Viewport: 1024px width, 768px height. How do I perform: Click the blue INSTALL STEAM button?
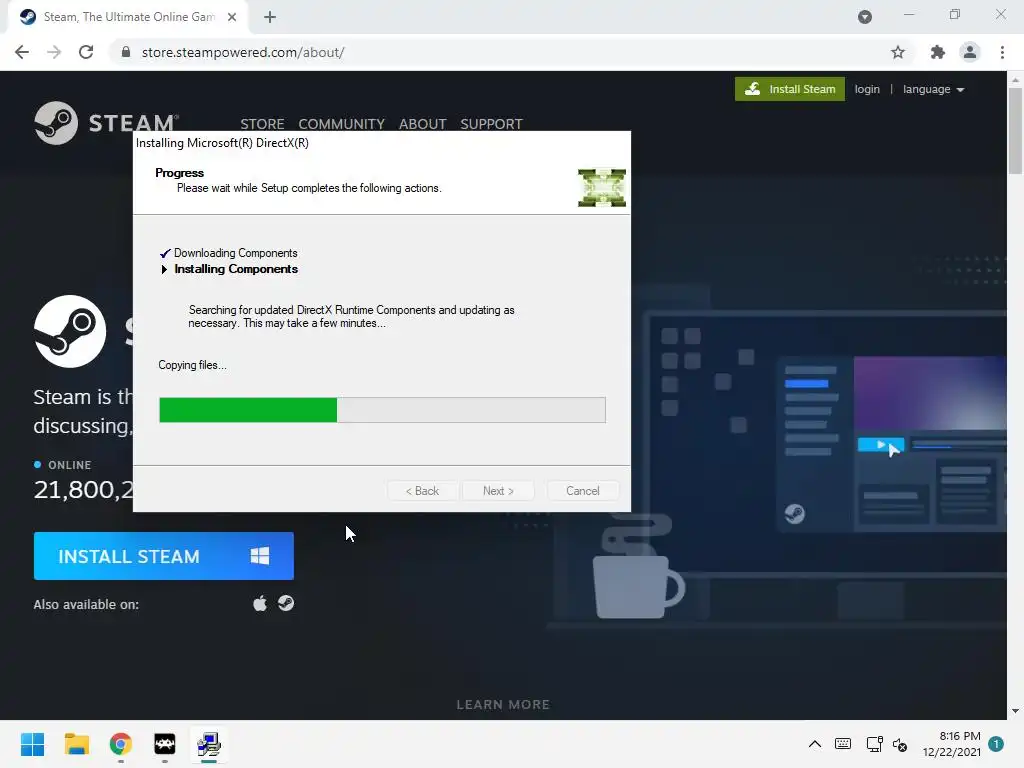point(163,556)
